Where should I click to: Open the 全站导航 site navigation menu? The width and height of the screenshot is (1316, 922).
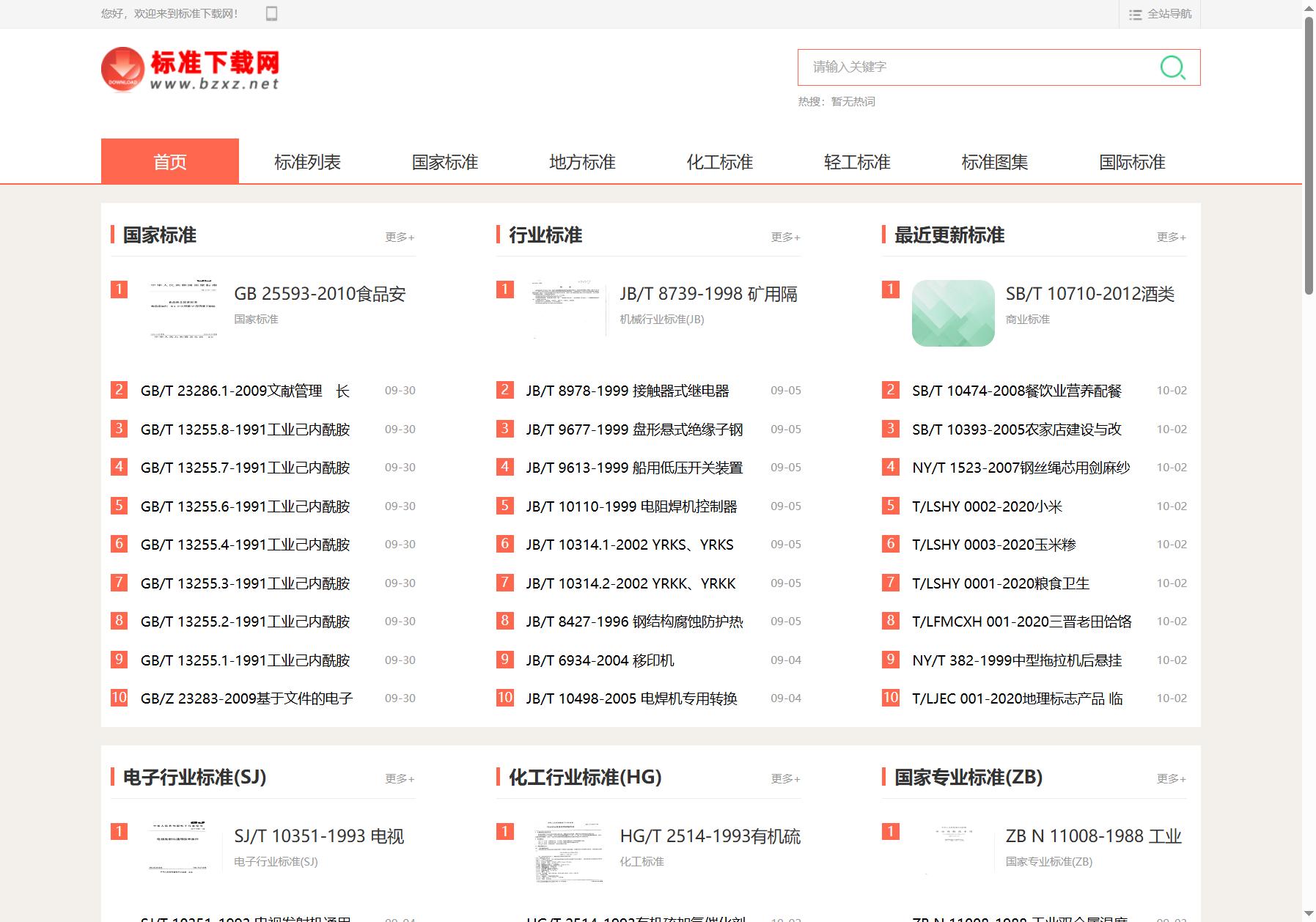(x=1160, y=14)
